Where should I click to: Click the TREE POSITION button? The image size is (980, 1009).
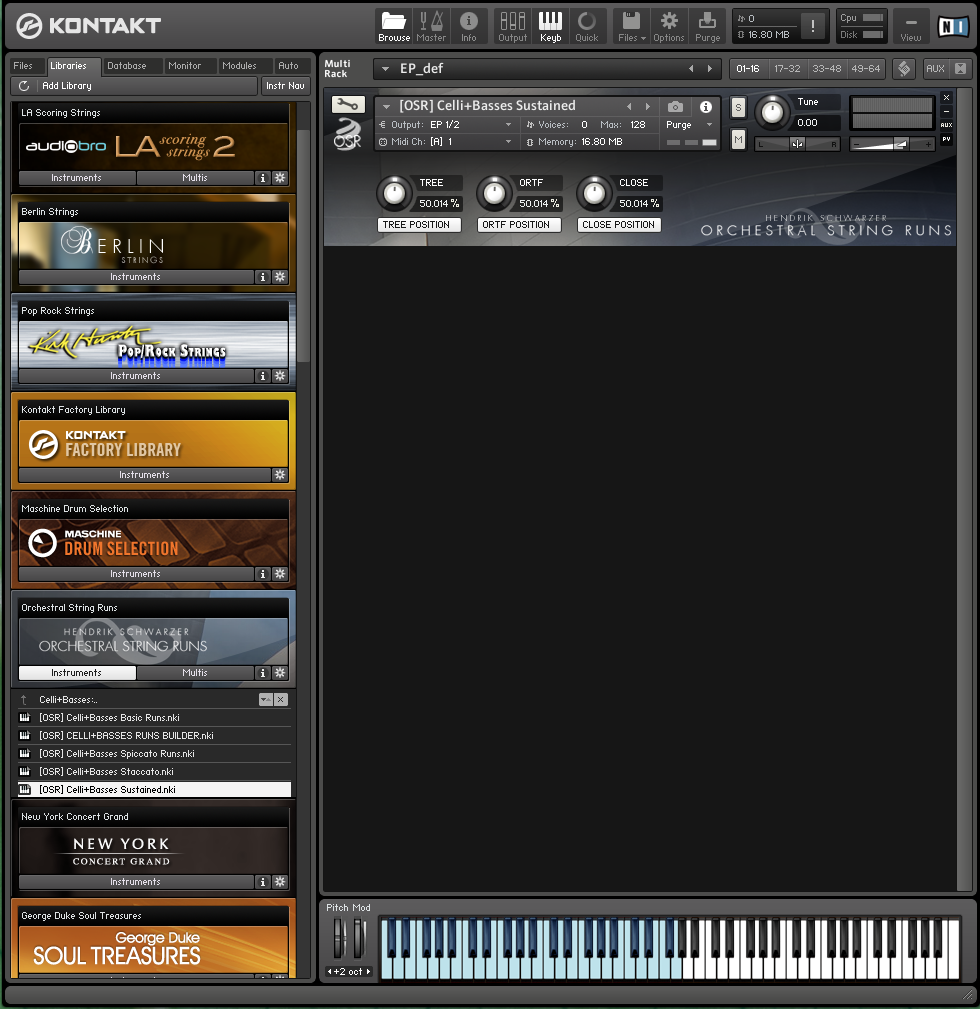coord(419,225)
